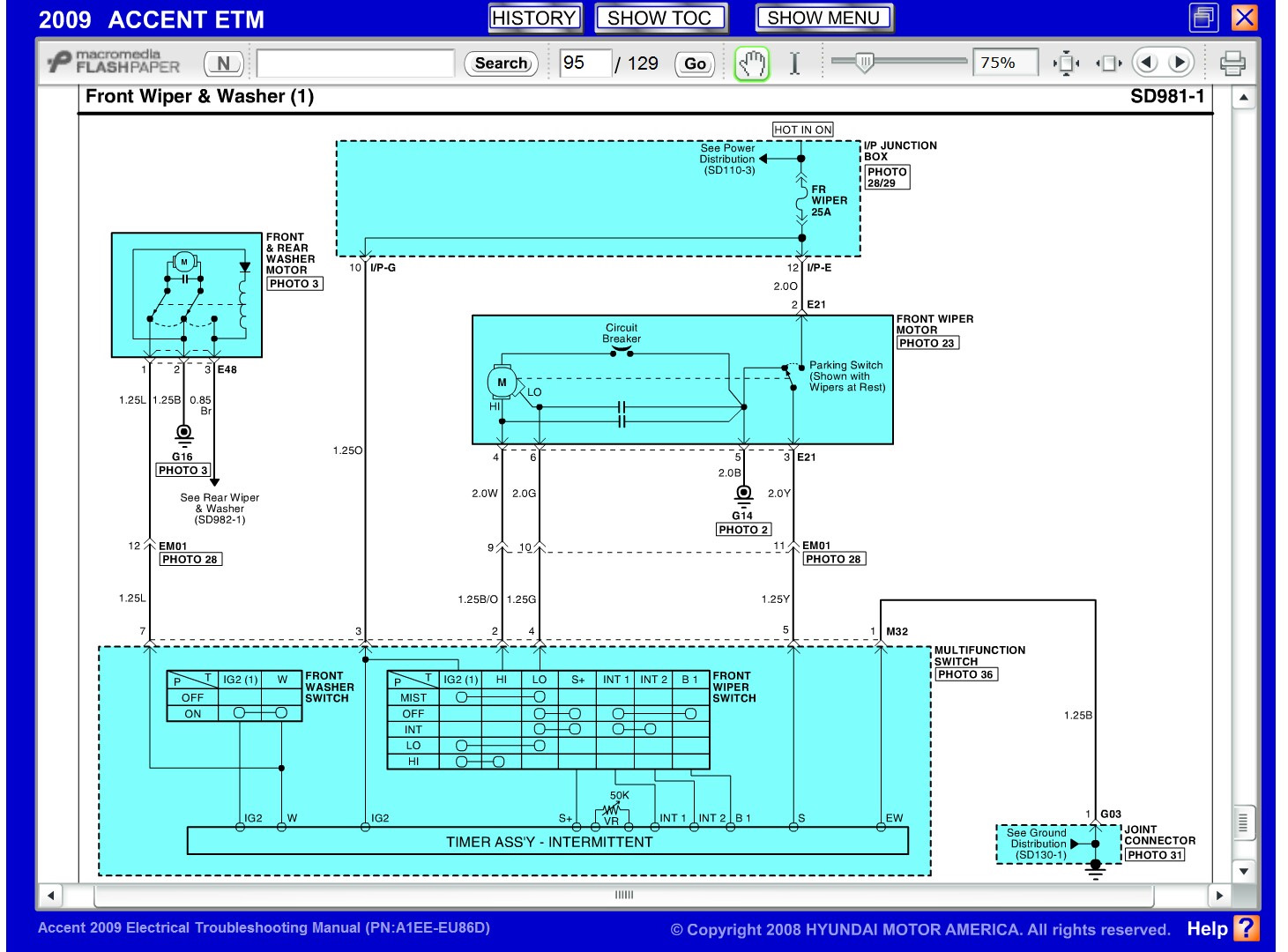Viewport: 1288px width, 952px height.
Task: Click the horizontal scrollbar thumb
Action: (624, 896)
